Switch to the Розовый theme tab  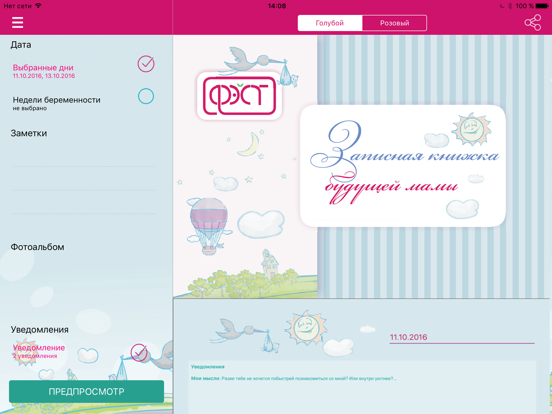coord(394,23)
